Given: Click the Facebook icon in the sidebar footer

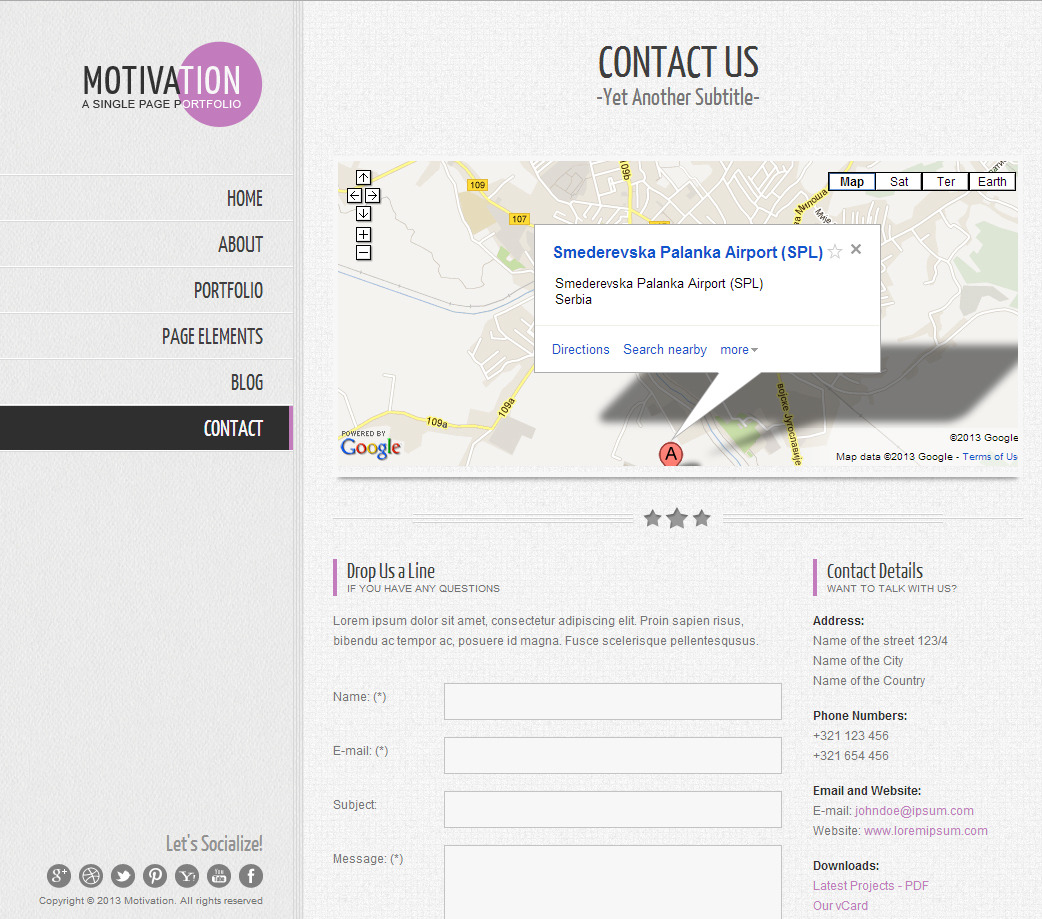Looking at the screenshot, I should pyautogui.click(x=251, y=876).
